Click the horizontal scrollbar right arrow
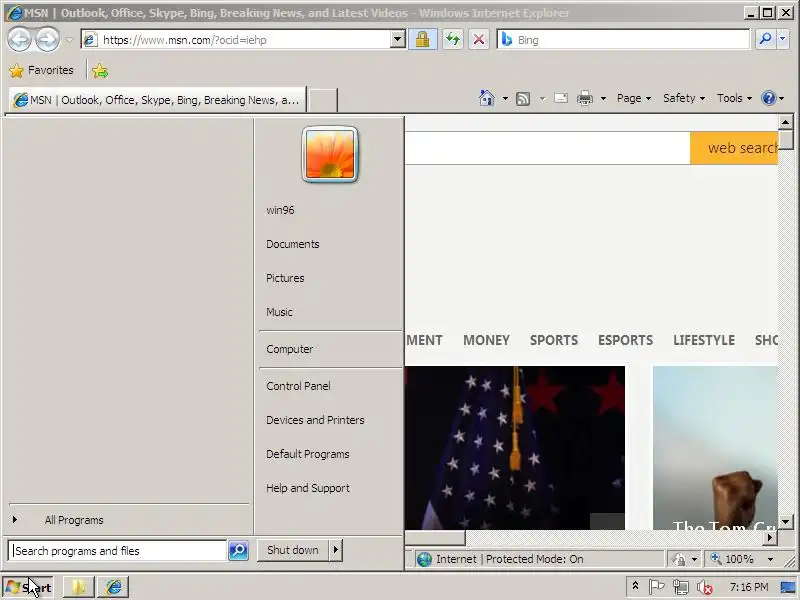 770,537
